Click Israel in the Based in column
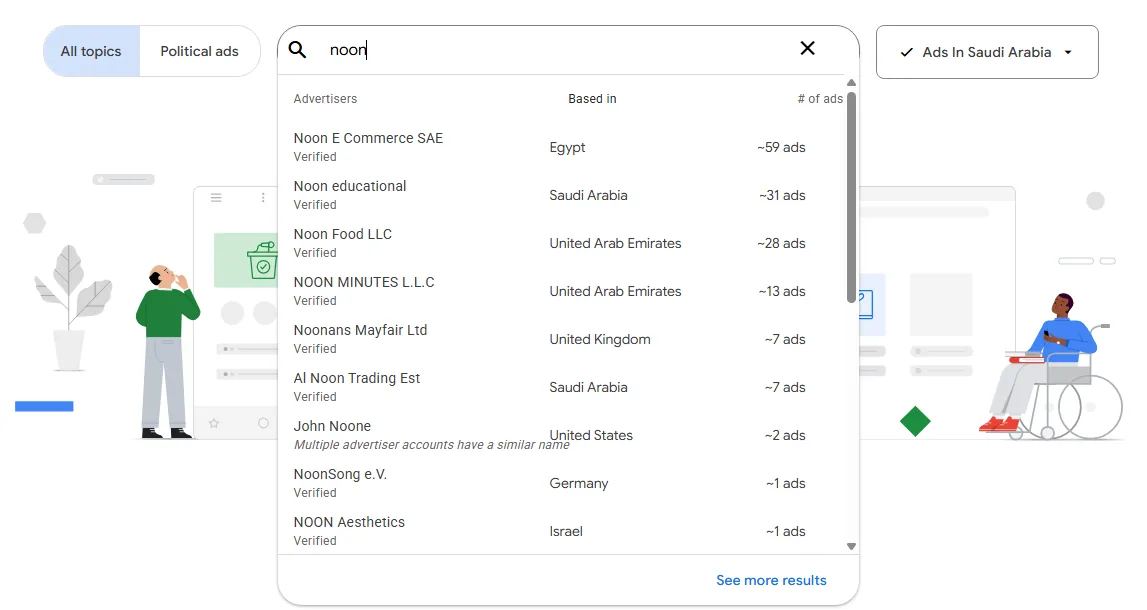Screen dimensions: 1147x610 click(x=566, y=531)
